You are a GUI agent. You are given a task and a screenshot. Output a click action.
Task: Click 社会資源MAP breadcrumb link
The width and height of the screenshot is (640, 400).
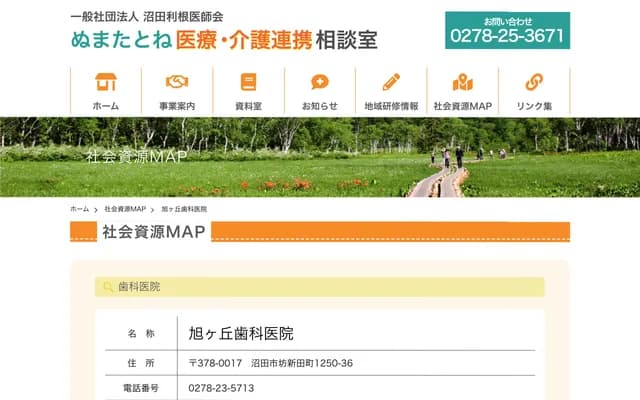coord(125,209)
